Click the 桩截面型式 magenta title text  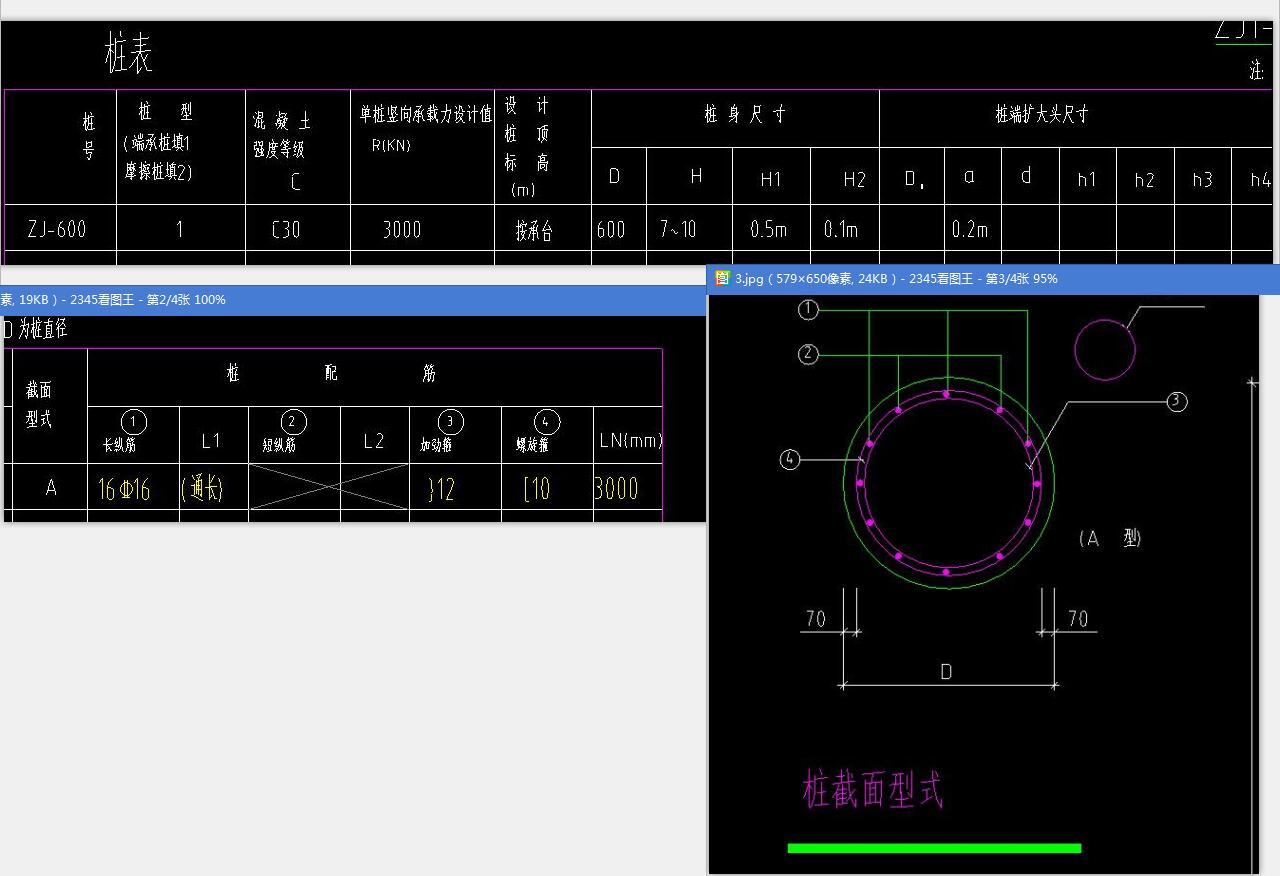[872, 790]
